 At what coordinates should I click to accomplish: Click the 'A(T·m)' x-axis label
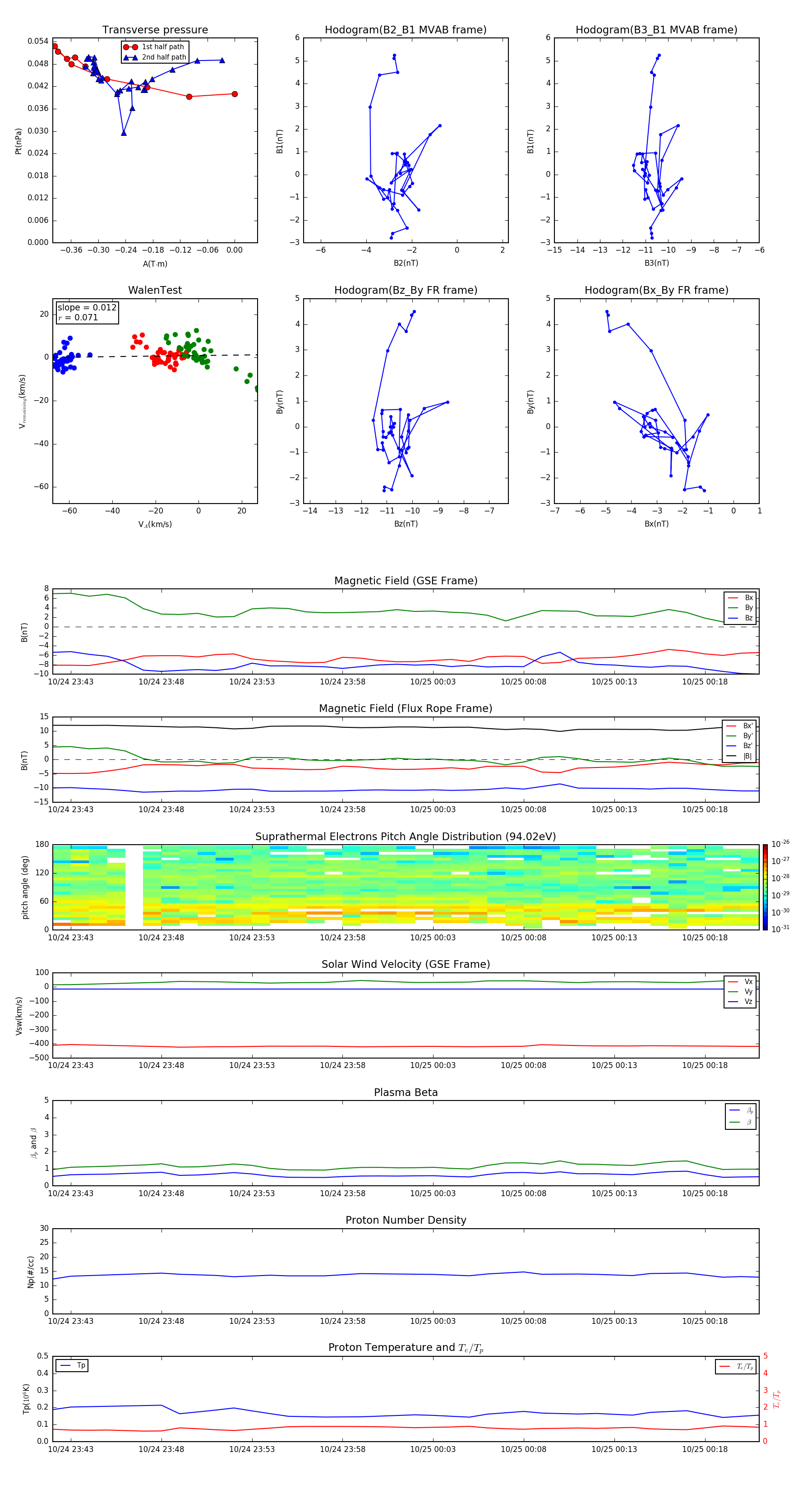(x=155, y=264)
